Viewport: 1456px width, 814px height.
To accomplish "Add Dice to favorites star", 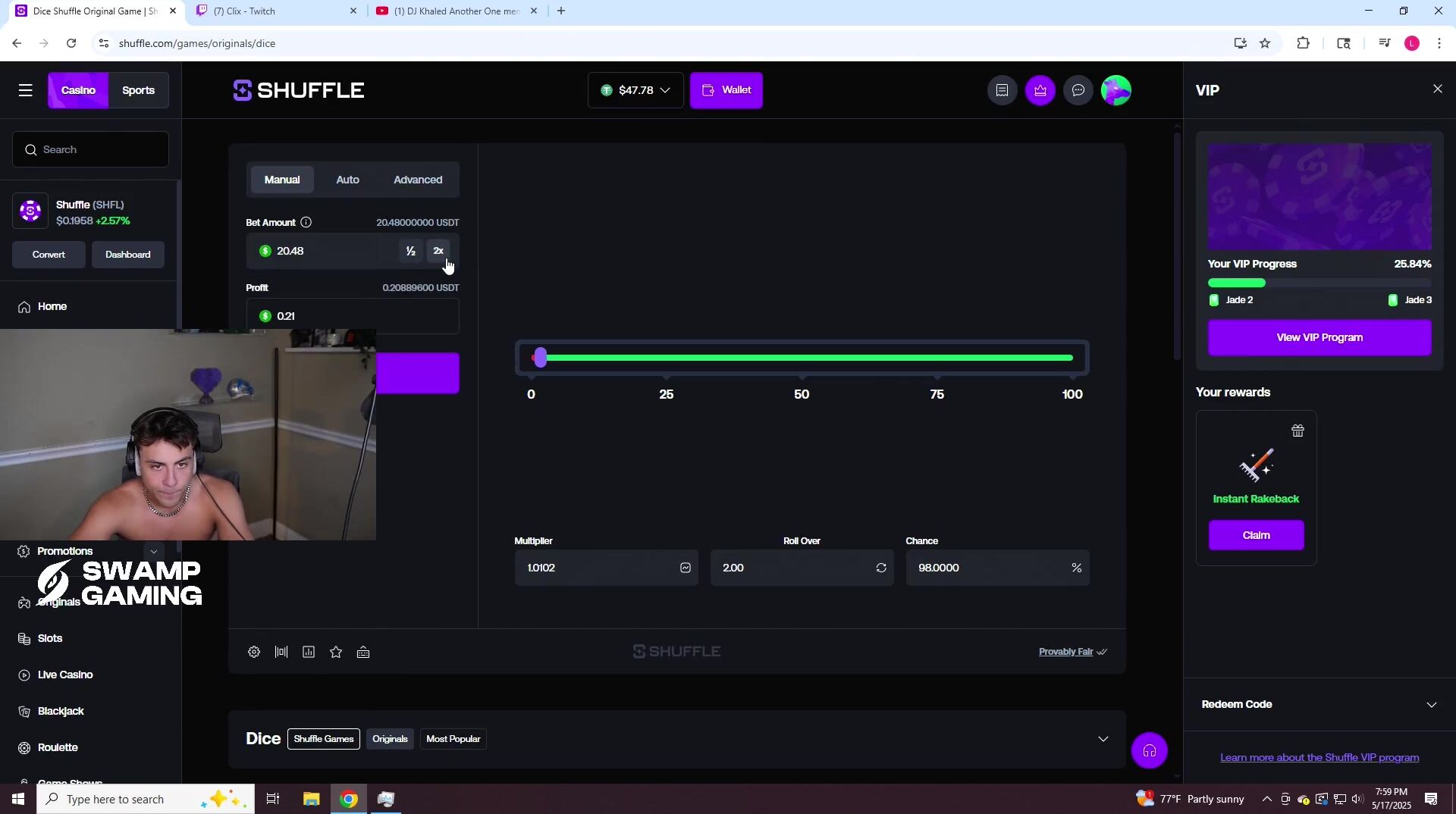I will coord(336,652).
